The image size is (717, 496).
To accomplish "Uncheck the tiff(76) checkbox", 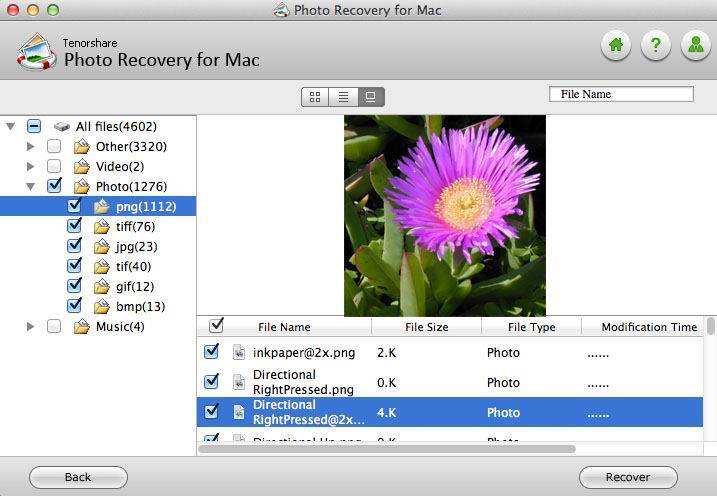I will point(74,225).
